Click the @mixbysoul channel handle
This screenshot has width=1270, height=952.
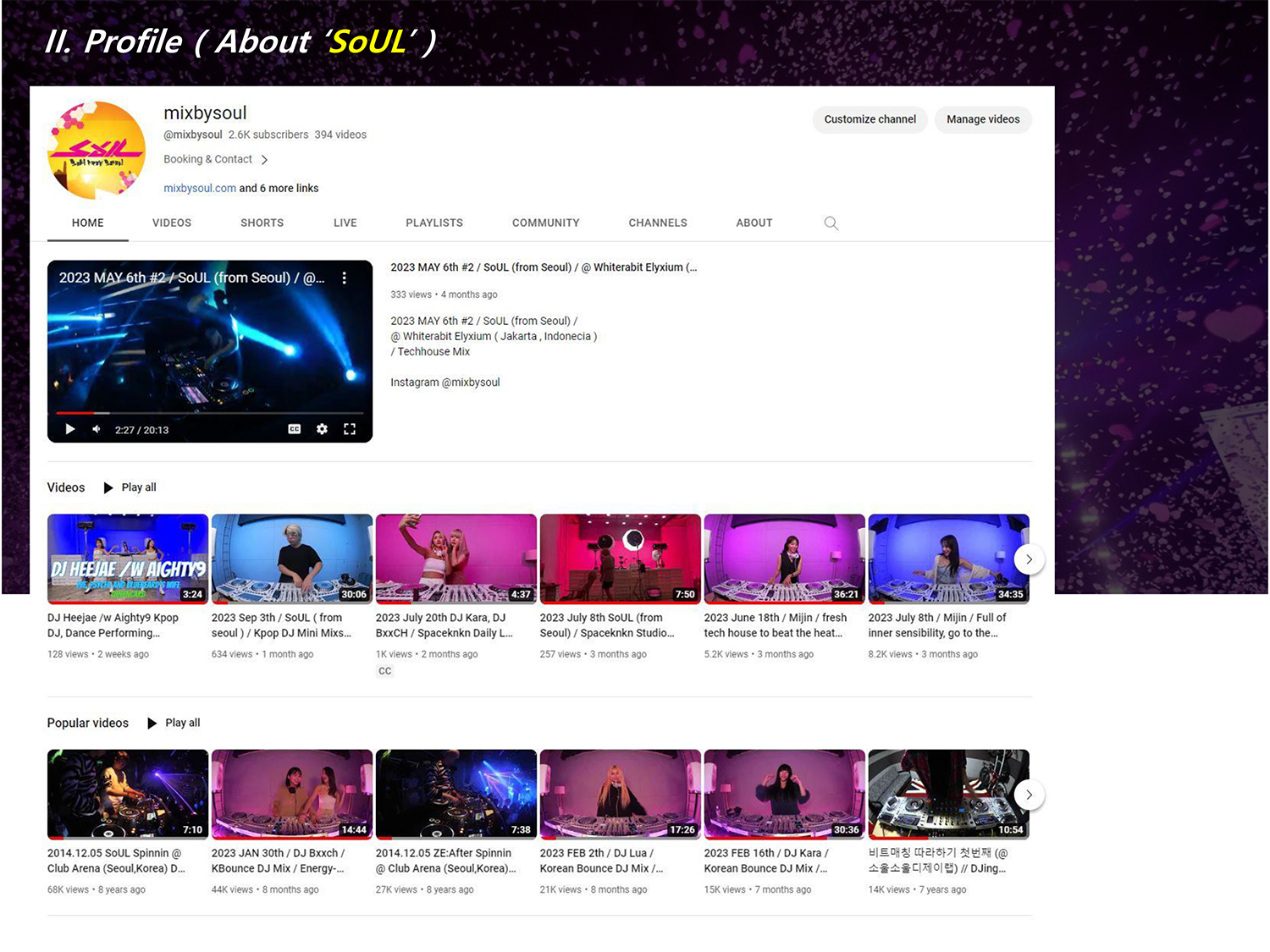[x=193, y=135]
